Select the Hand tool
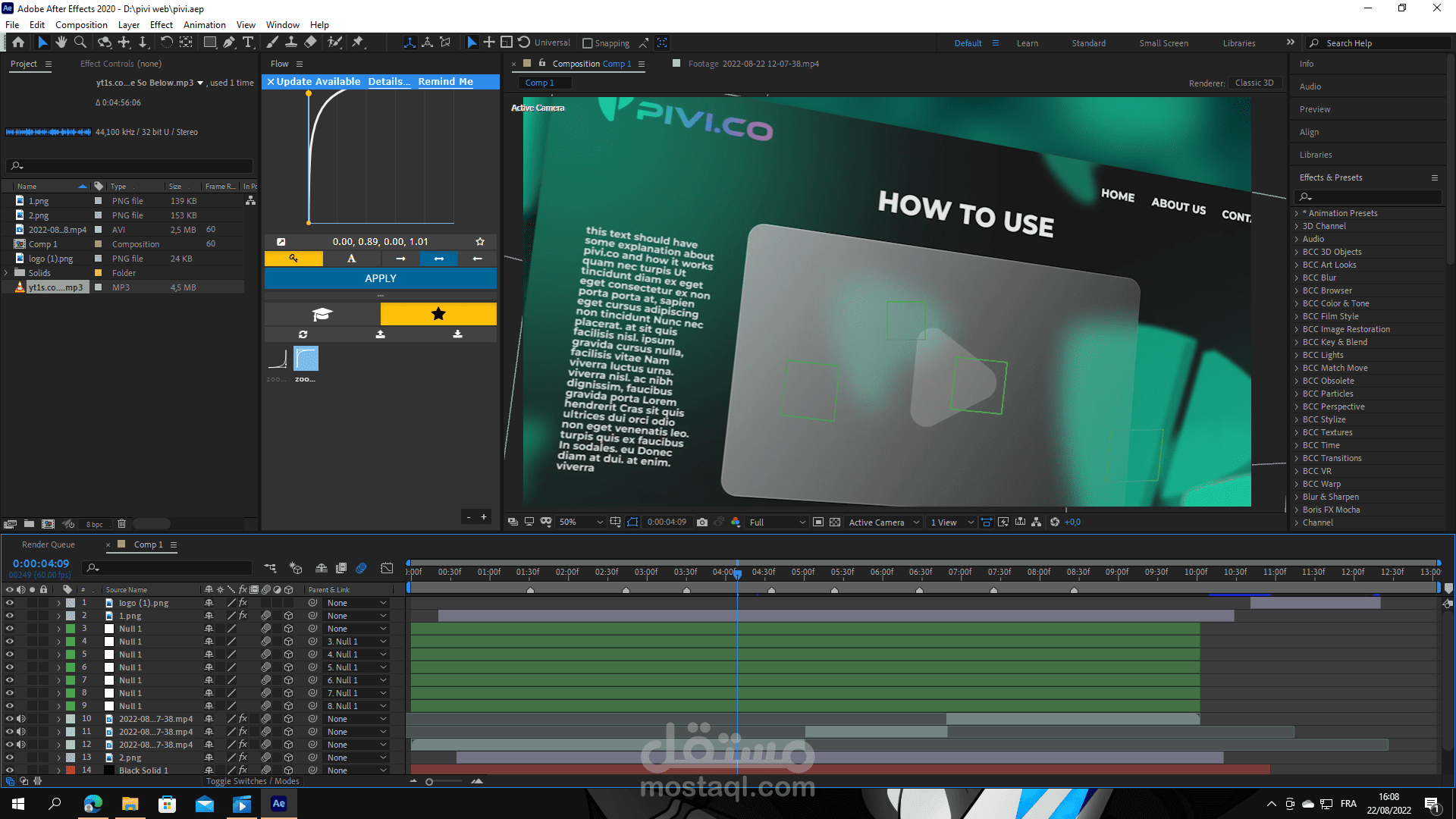Image resolution: width=1456 pixels, height=819 pixels. pos(61,42)
